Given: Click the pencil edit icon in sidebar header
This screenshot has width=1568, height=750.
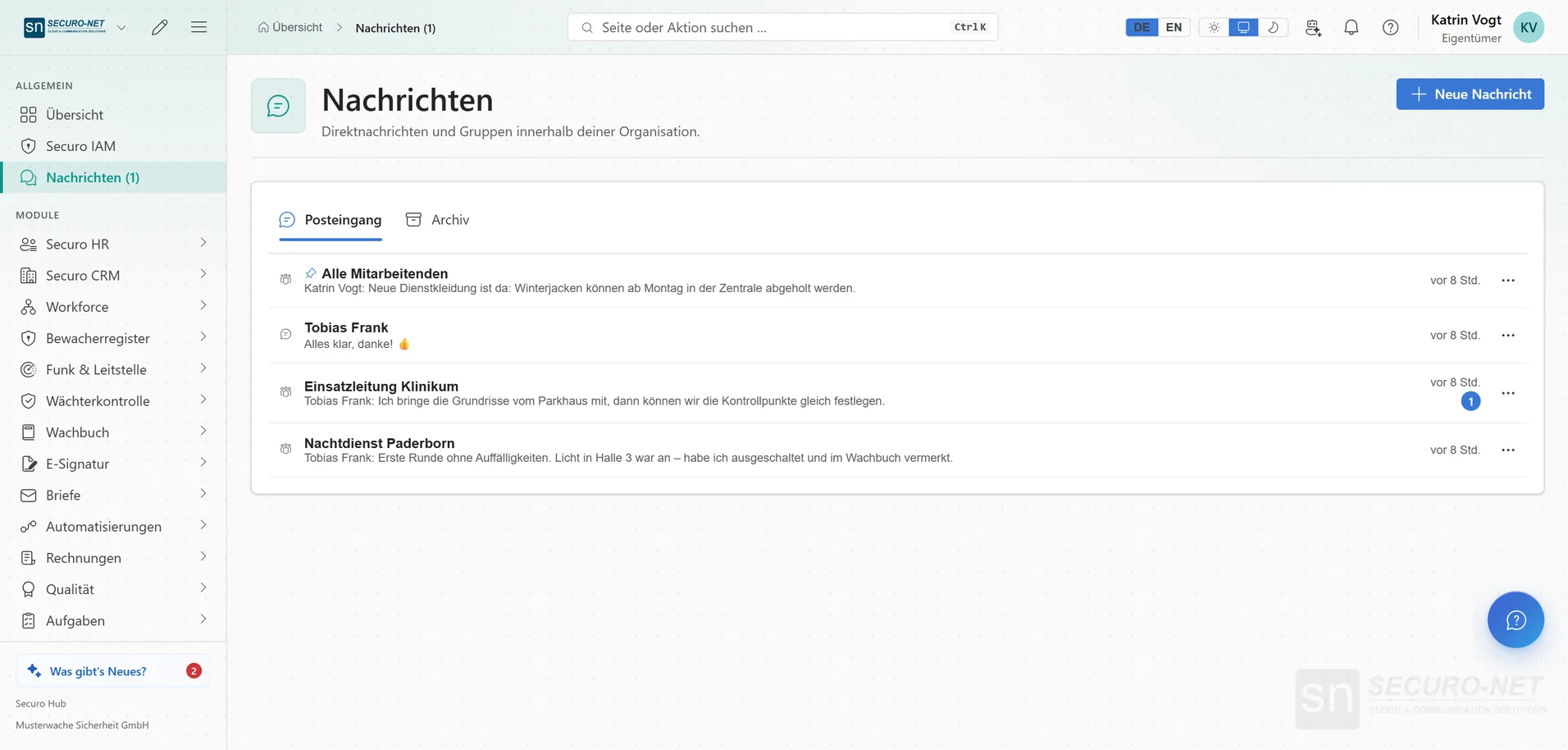Looking at the screenshot, I should pyautogui.click(x=160, y=27).
